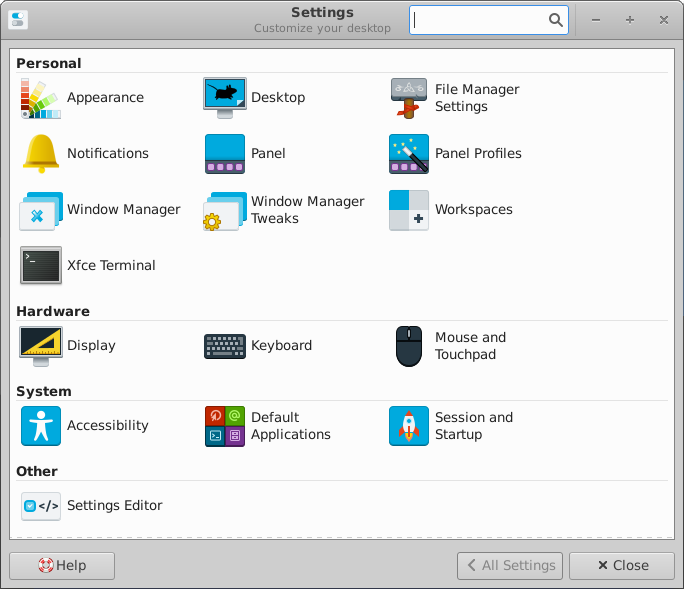
Task: Click the Settings Editor label
Action: 114,506
